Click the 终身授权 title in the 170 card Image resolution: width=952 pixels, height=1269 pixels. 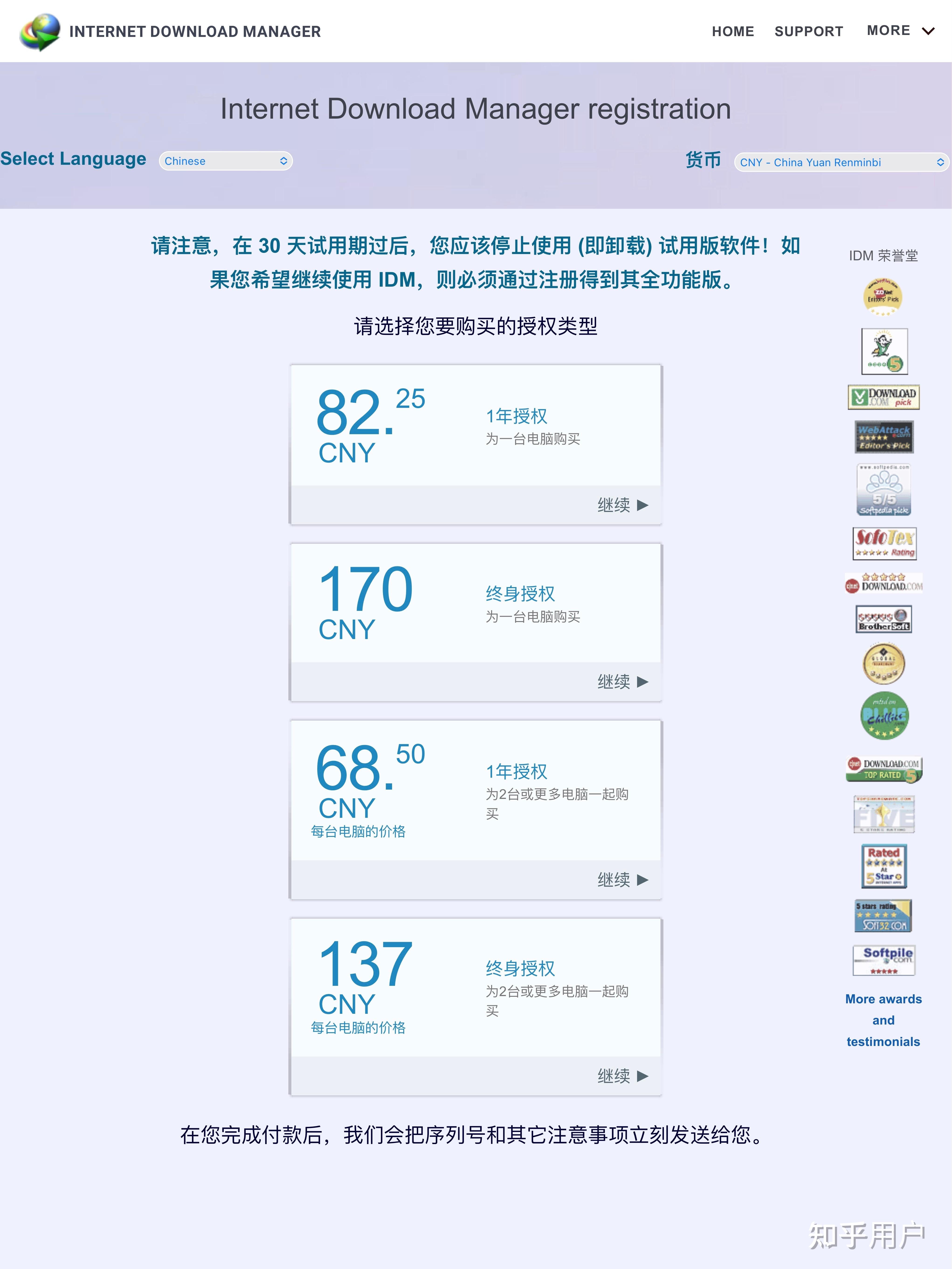[x=521, y=594]
